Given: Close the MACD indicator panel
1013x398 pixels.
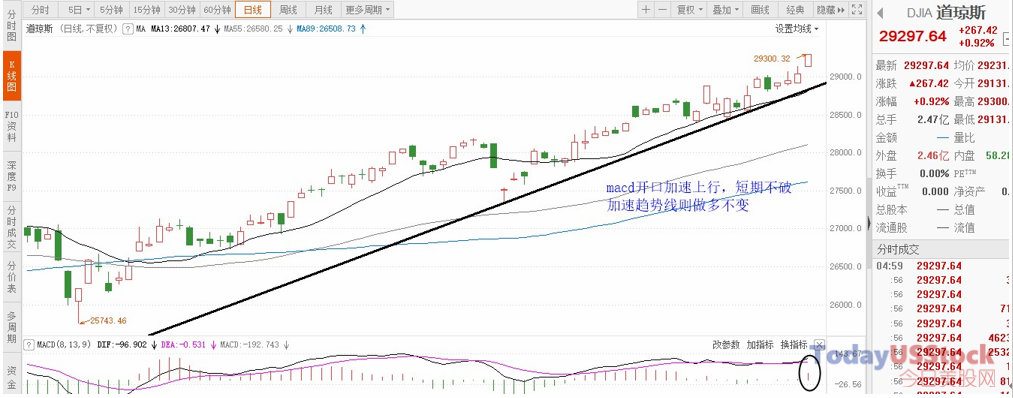Looking at the screenshot, I should tap(819, 344).
